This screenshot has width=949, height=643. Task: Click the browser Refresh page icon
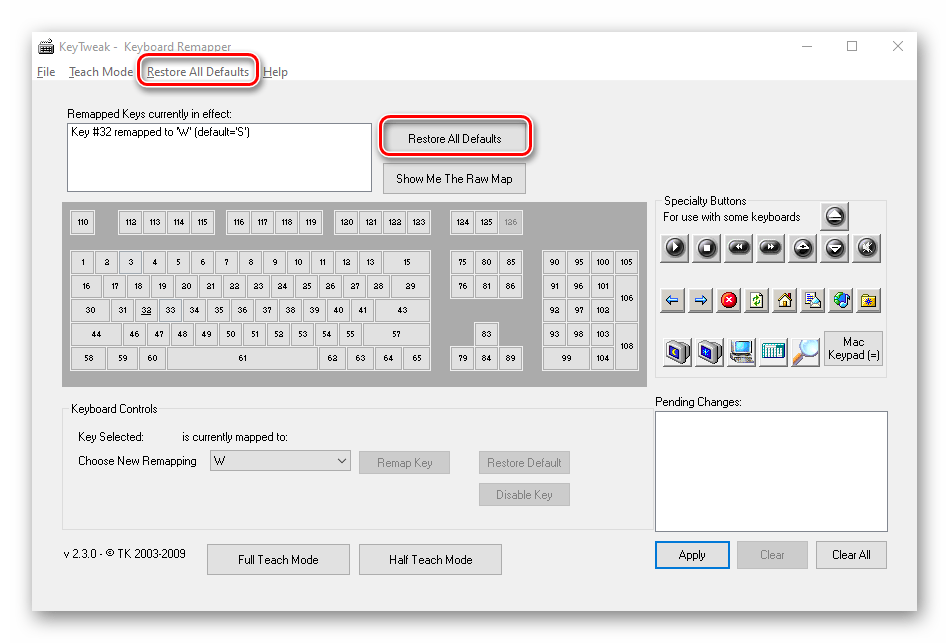click(x=757, y=300)
